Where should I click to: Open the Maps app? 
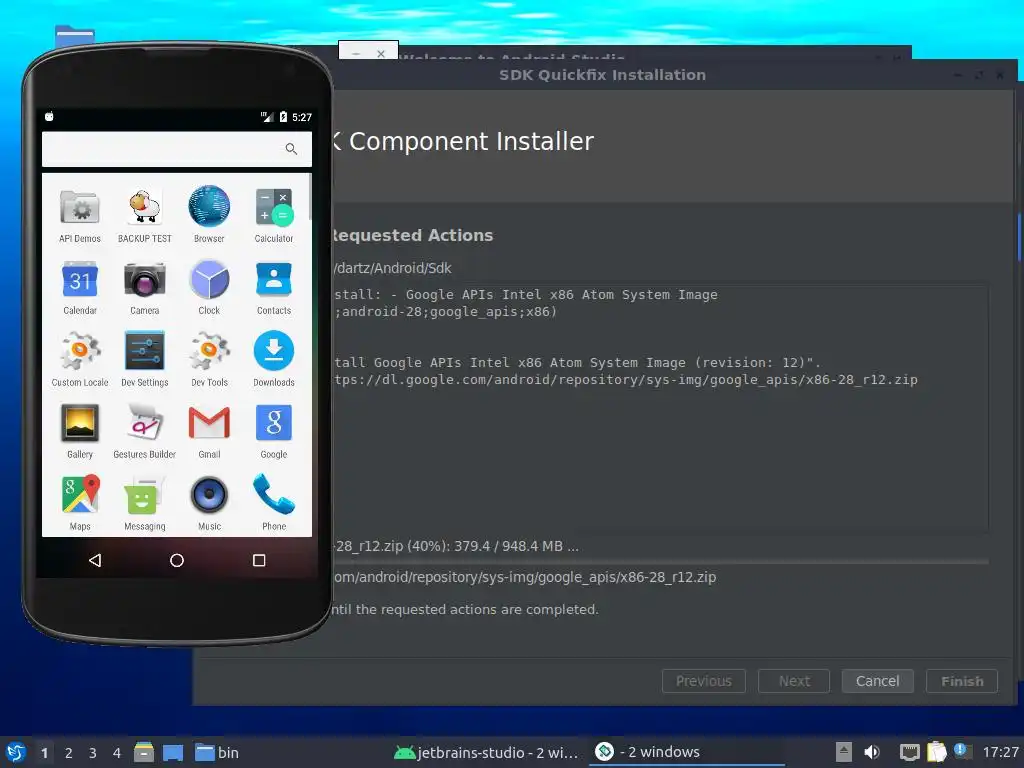tap(80, 503)
